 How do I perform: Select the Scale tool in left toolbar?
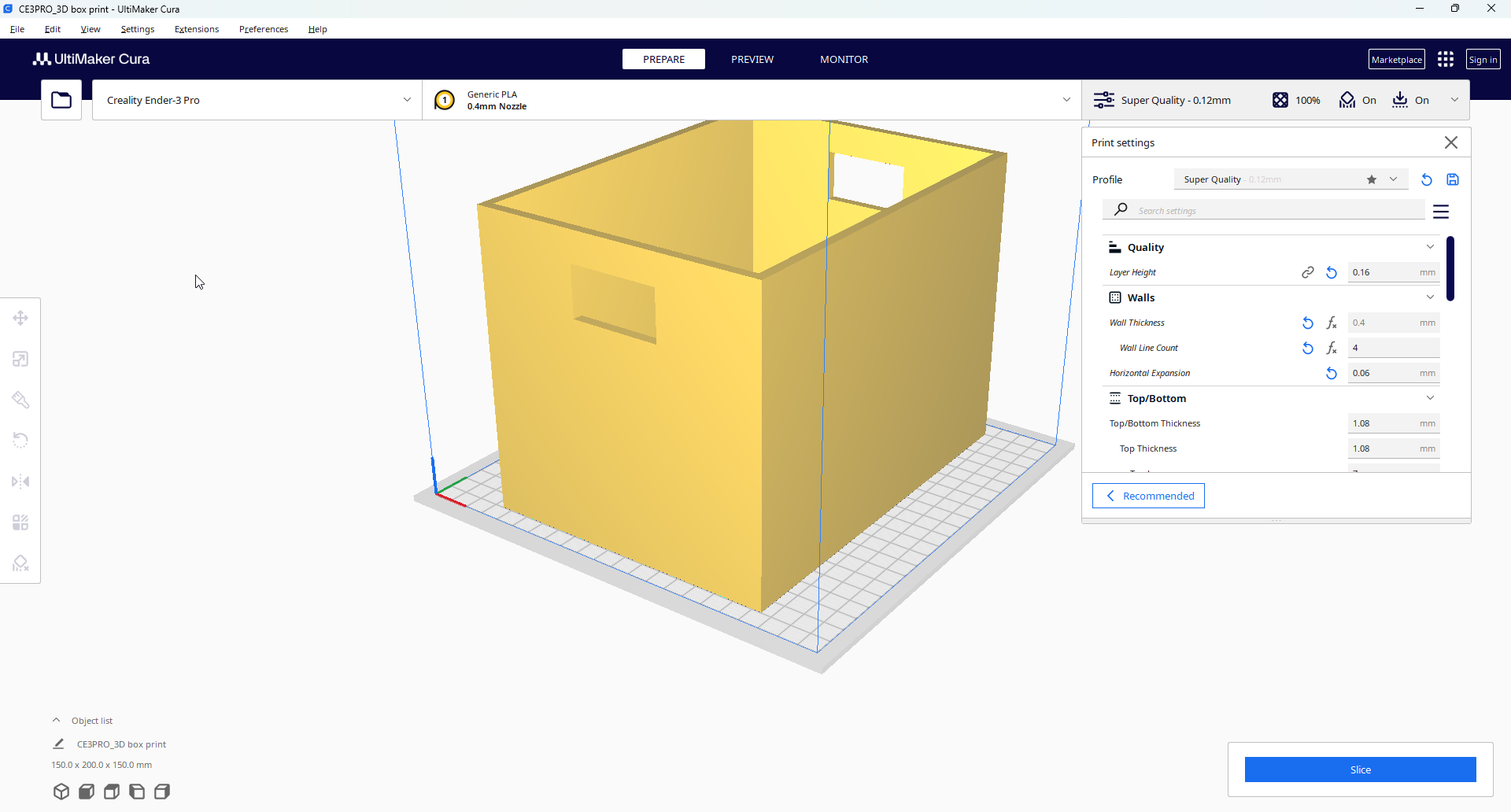coord(20,359)
